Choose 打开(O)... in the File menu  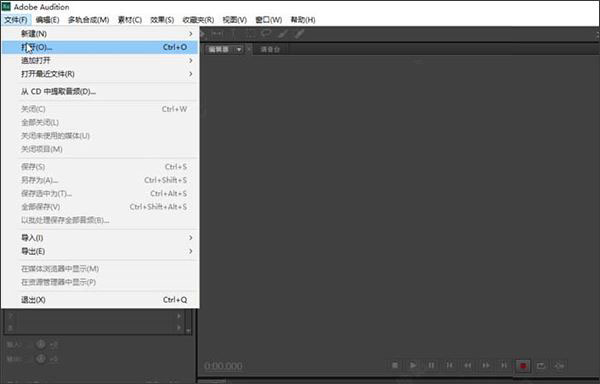point(100,47)
